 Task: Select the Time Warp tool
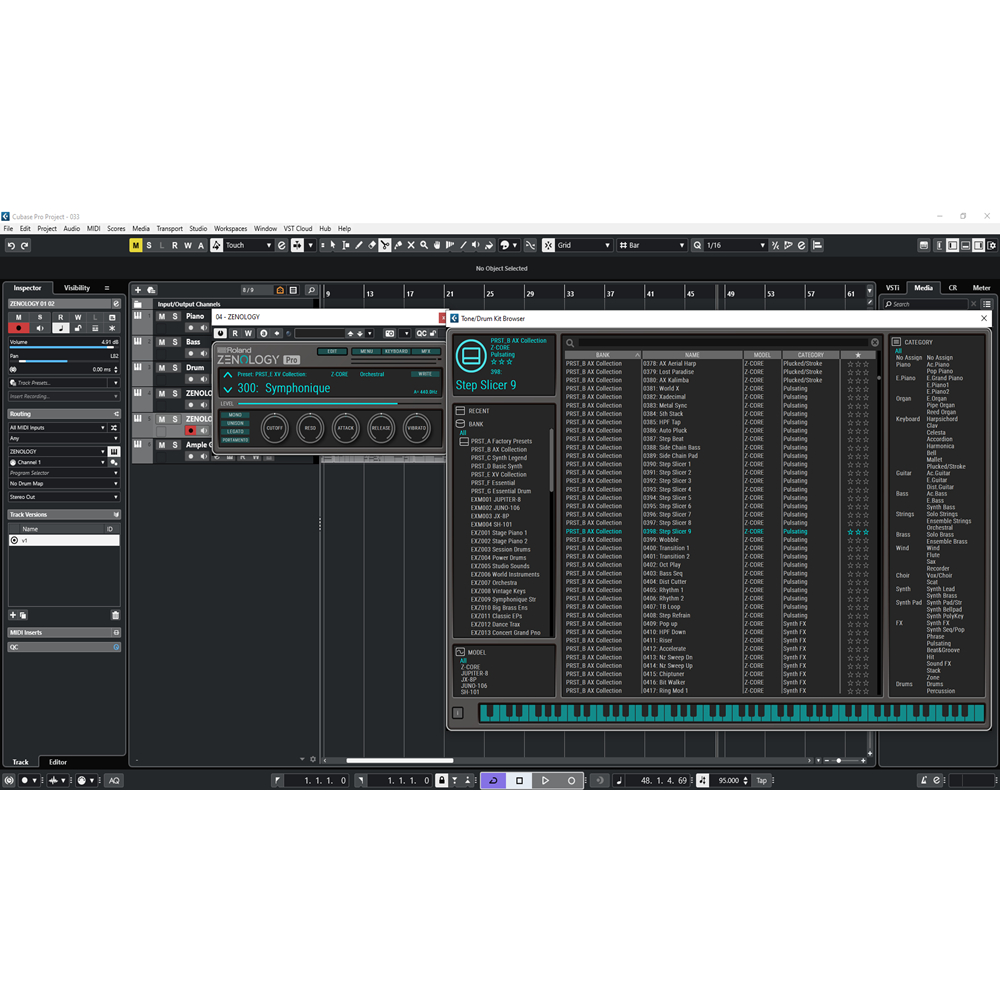tap(450, 245)
